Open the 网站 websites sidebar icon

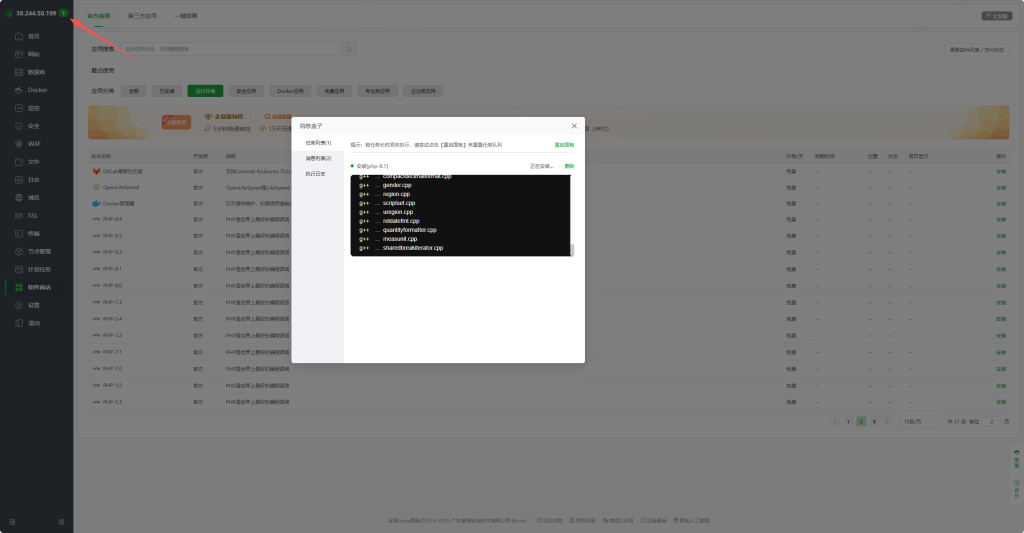(x=19, y=54)
